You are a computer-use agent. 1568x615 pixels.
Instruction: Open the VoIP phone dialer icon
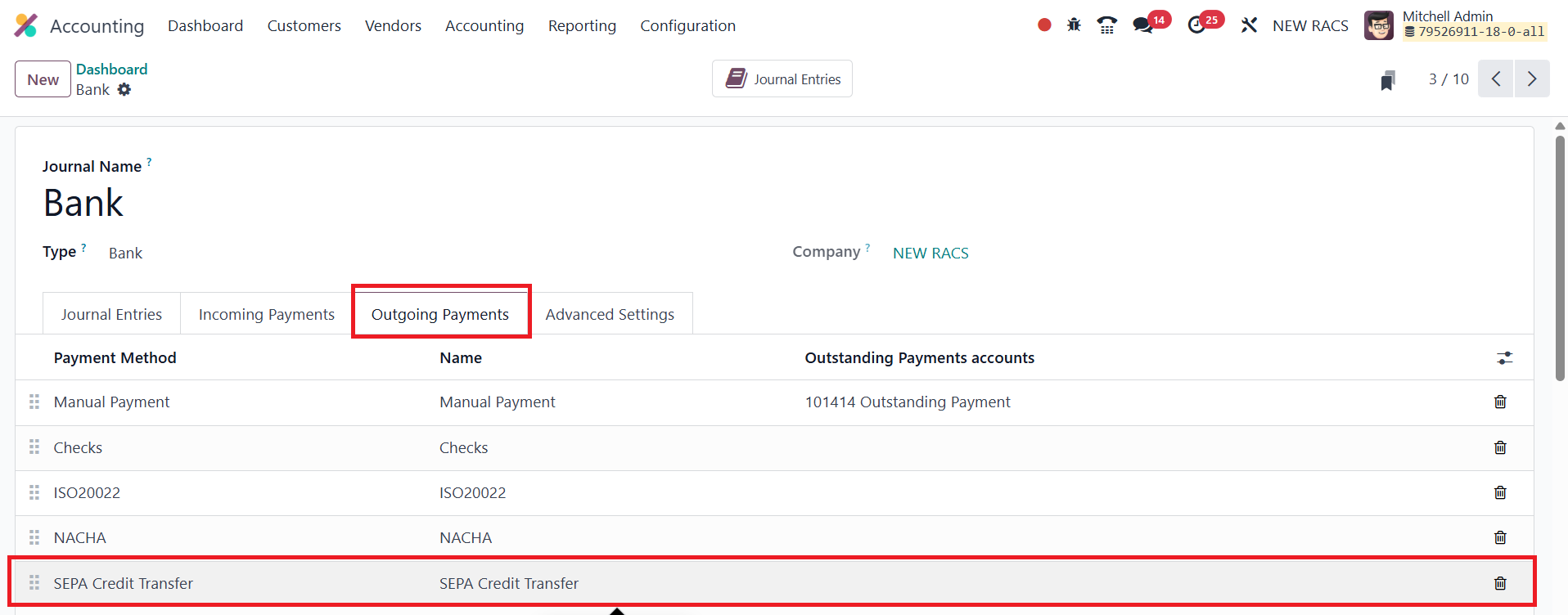point(1106,25)
